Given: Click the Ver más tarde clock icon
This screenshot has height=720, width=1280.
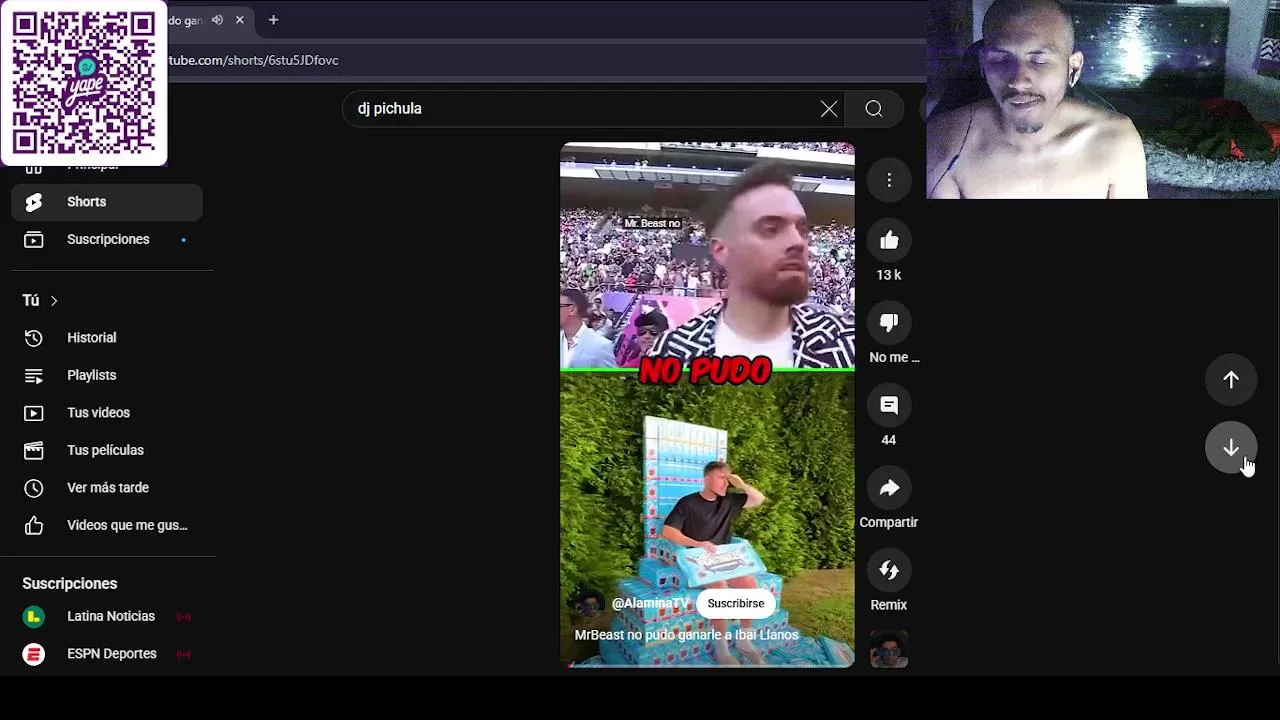Looking at the screenshot, I should tap(34, 488).
